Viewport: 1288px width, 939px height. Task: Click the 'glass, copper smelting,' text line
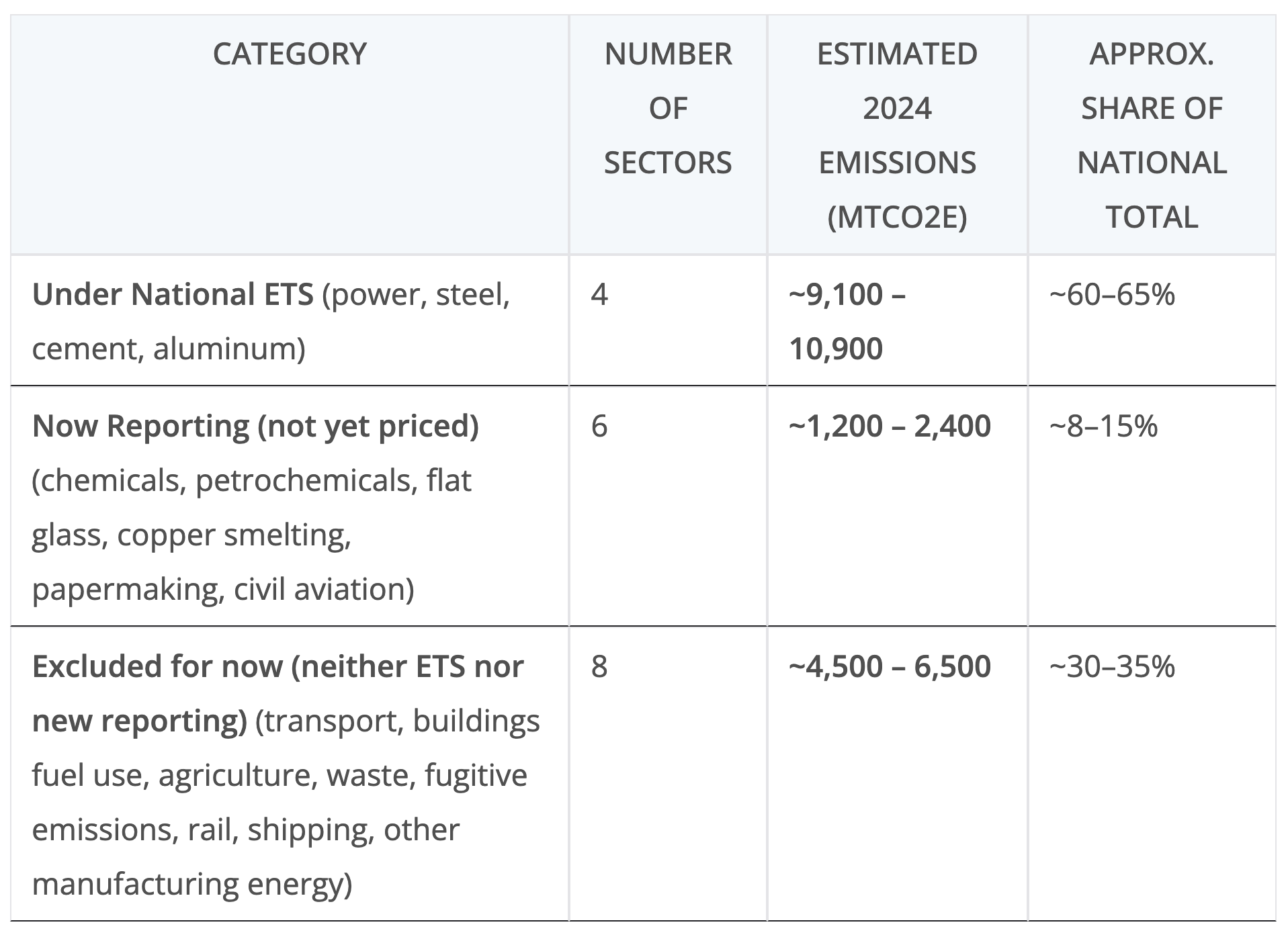(191, 535)
